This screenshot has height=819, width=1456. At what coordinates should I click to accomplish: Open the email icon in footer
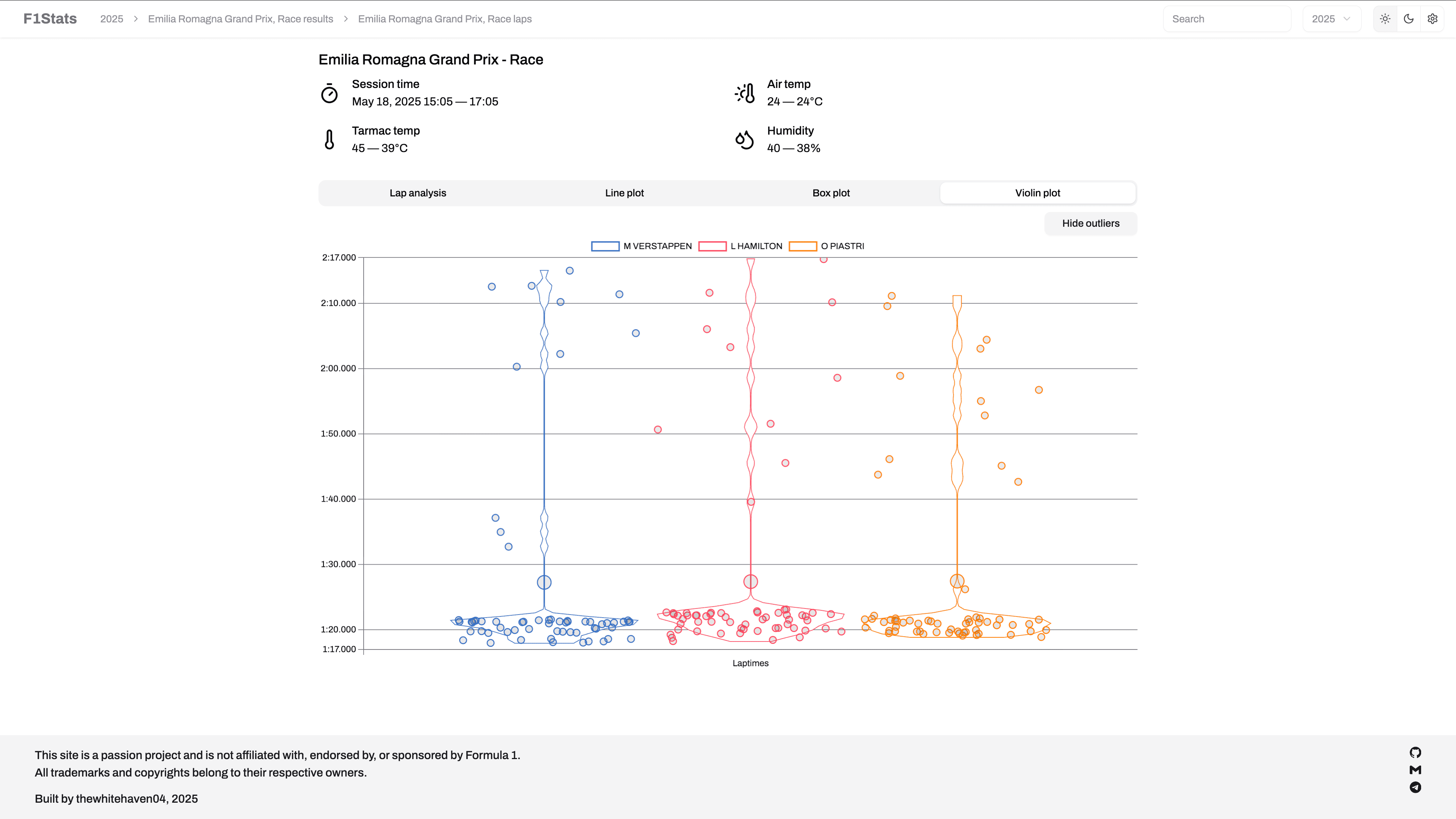(x=1415, y=770)
